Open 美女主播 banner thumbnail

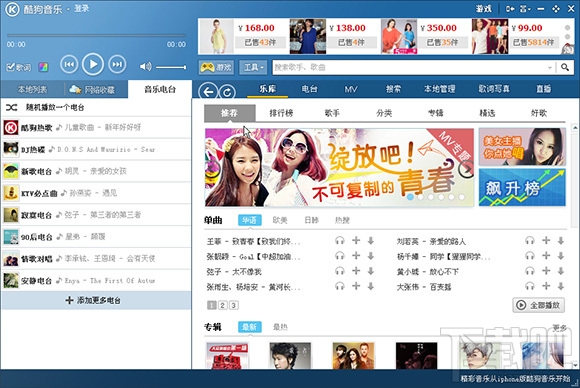522,147
